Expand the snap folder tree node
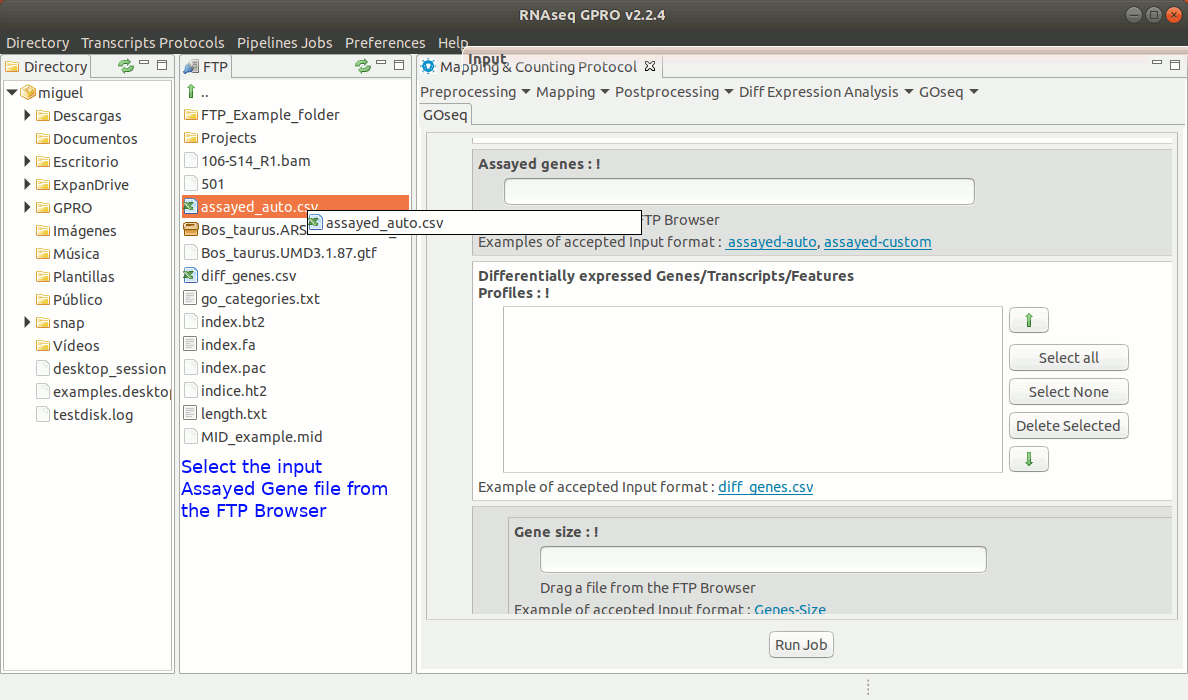 [x=27, y=323]
